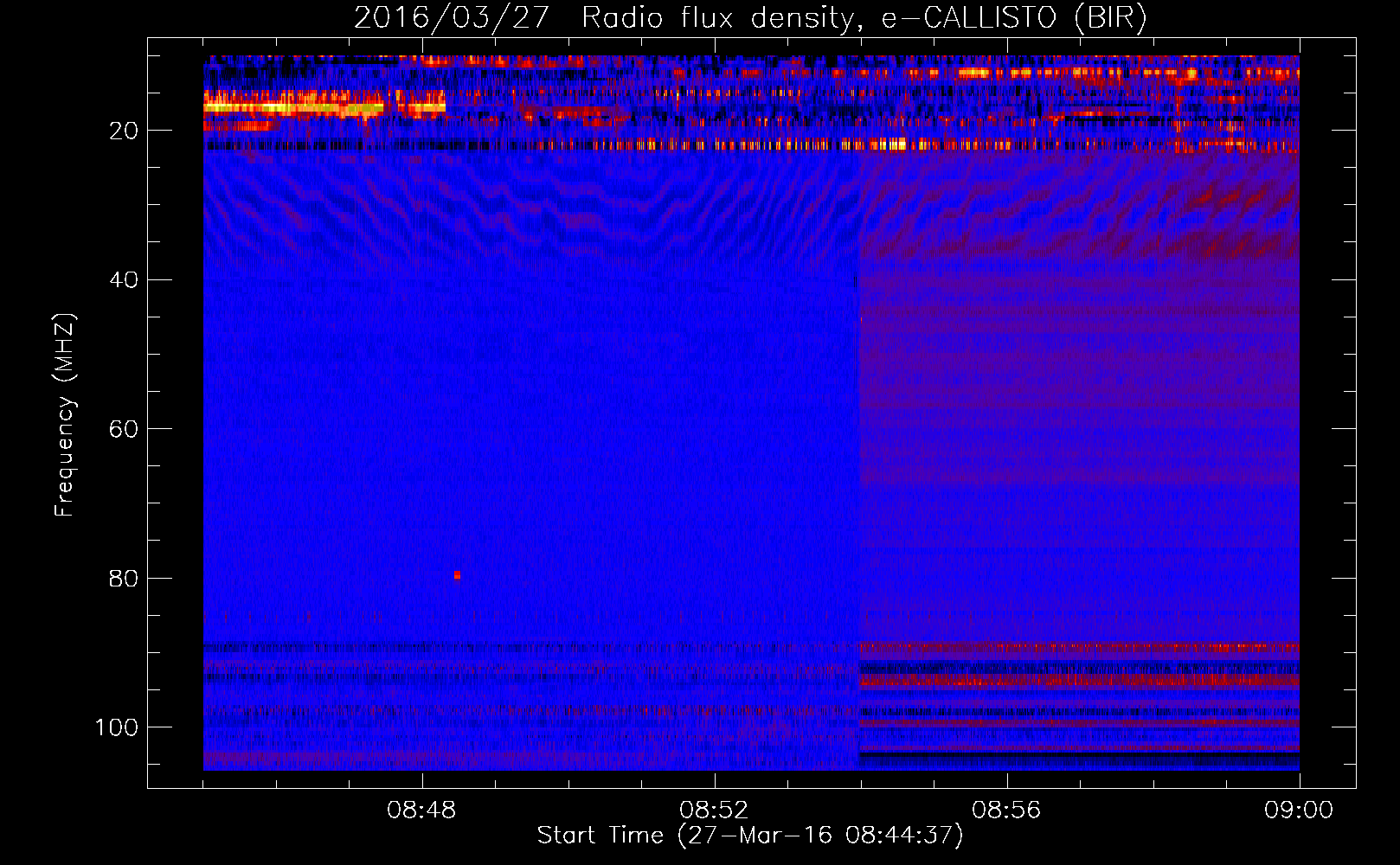Click the 'Frequency (MHZ)' y-axis label
This screenshot has width=1400, height=865.
pyautogui.click(x=65, y=415)
